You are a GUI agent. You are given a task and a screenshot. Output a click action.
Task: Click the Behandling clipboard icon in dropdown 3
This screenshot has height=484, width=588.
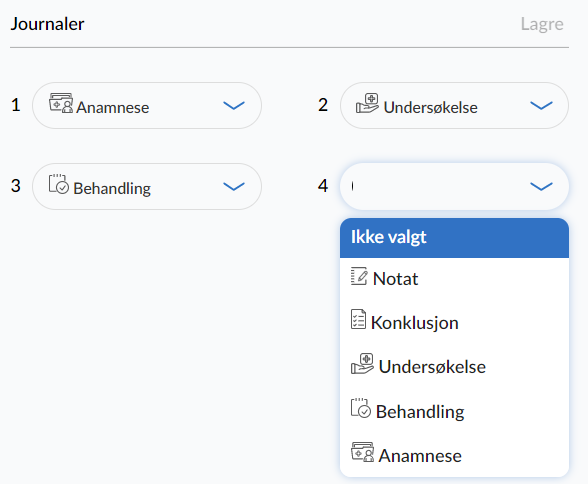(59, 184)
